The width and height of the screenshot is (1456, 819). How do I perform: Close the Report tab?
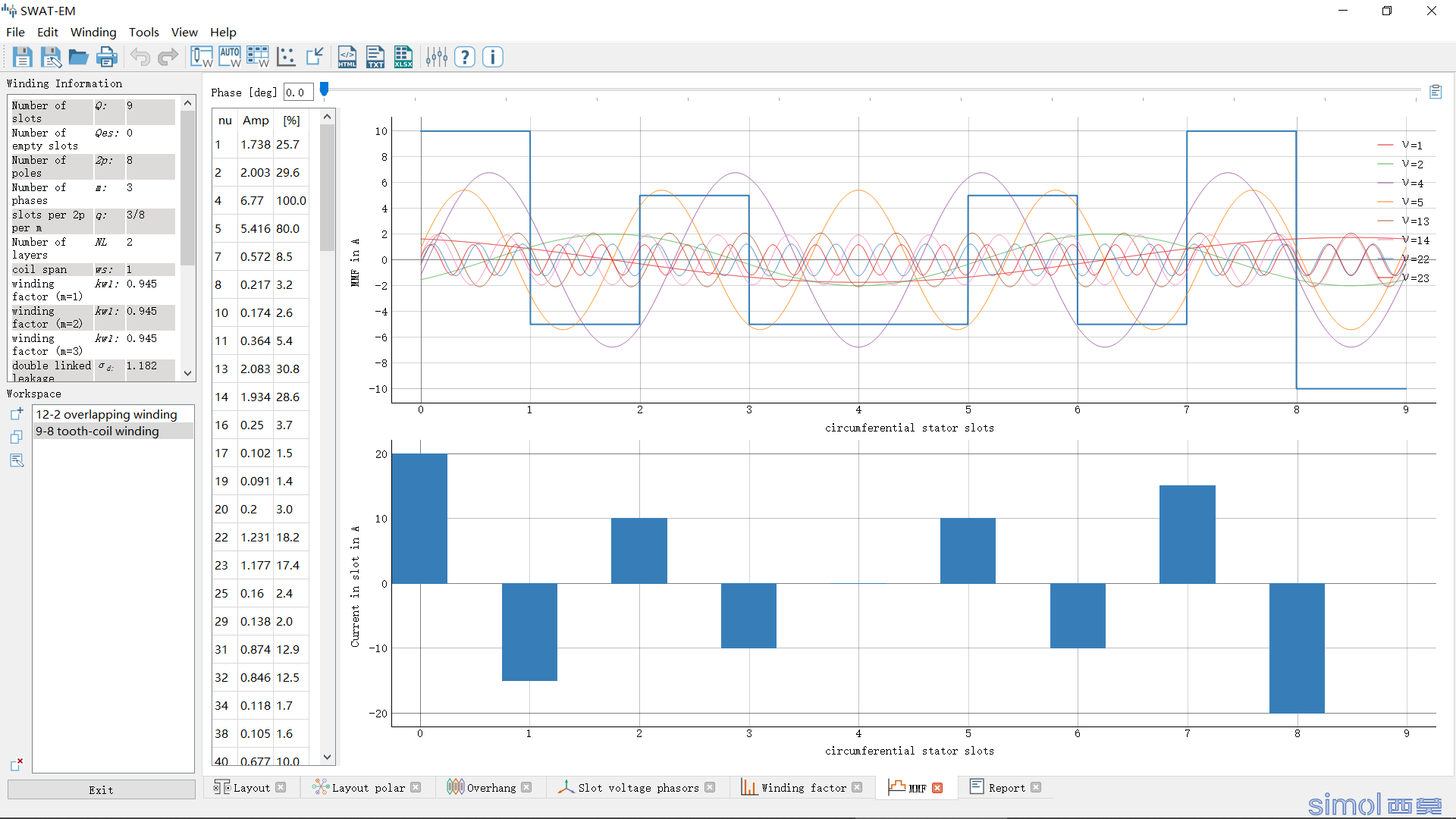pos(1036,787)
